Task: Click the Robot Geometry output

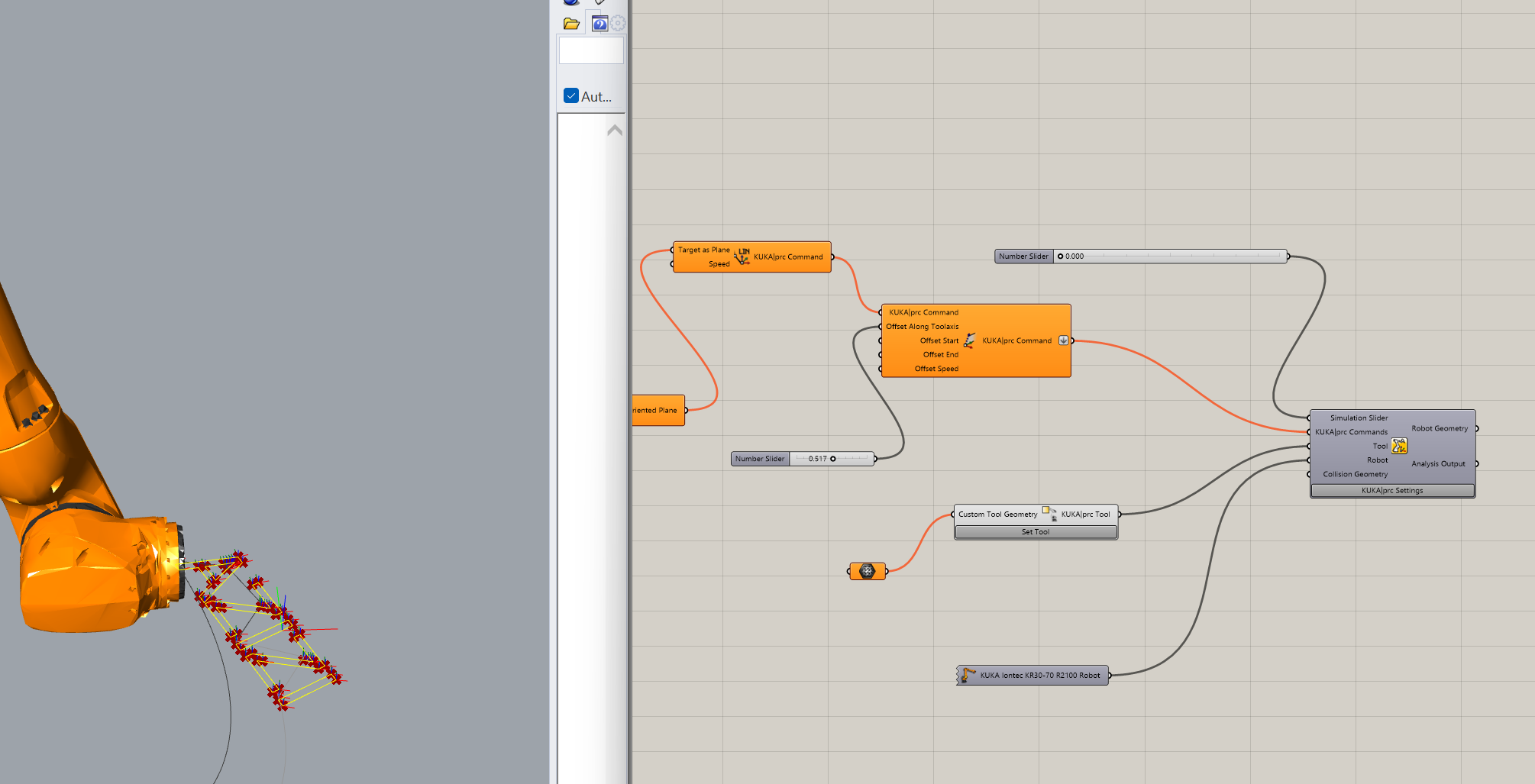Action: pos(1440,428)
